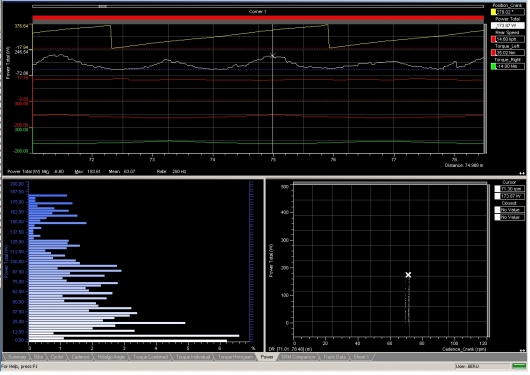The width and height of the screenshot is (530, 375).
Task: Click the User: BERU status field
Action: 482,366
